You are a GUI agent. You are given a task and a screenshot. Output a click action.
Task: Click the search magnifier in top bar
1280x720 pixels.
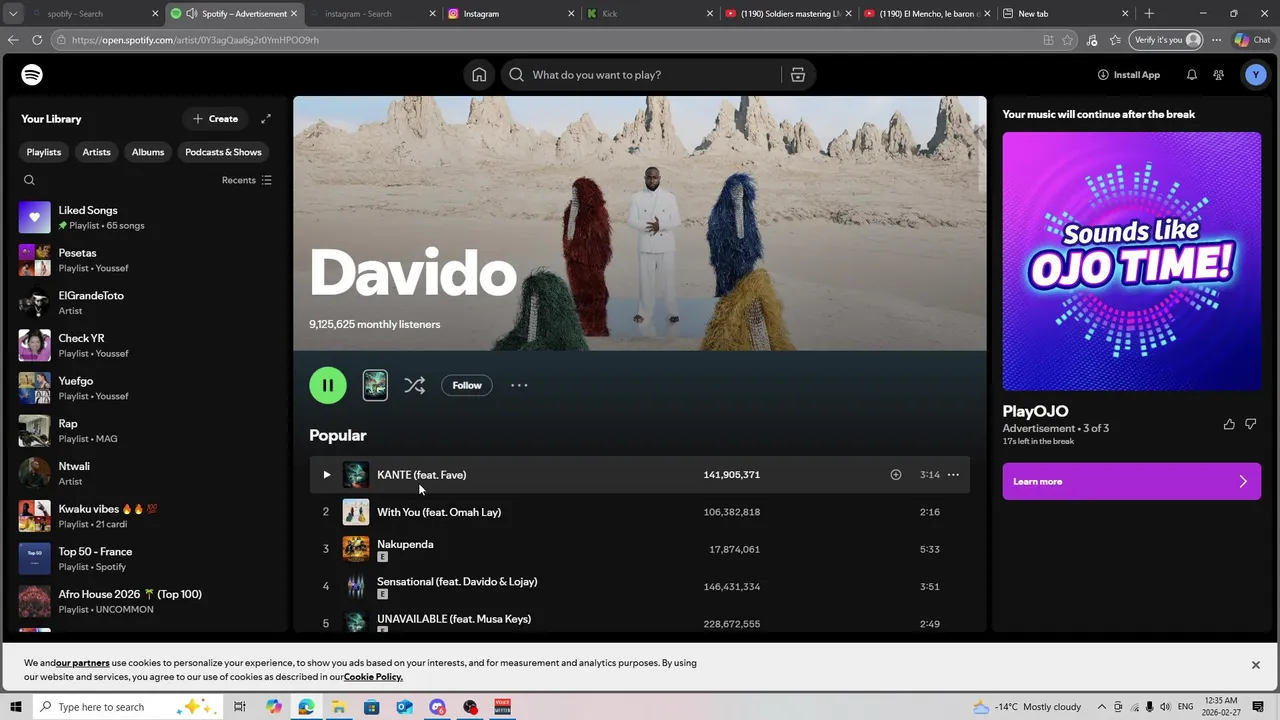coord(516,75)
